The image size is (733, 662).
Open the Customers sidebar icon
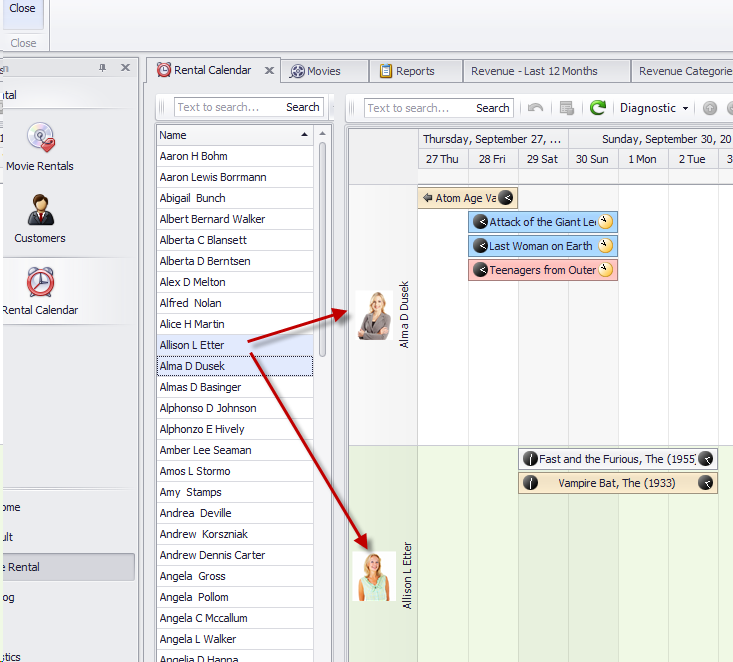(x=40, y=218)
